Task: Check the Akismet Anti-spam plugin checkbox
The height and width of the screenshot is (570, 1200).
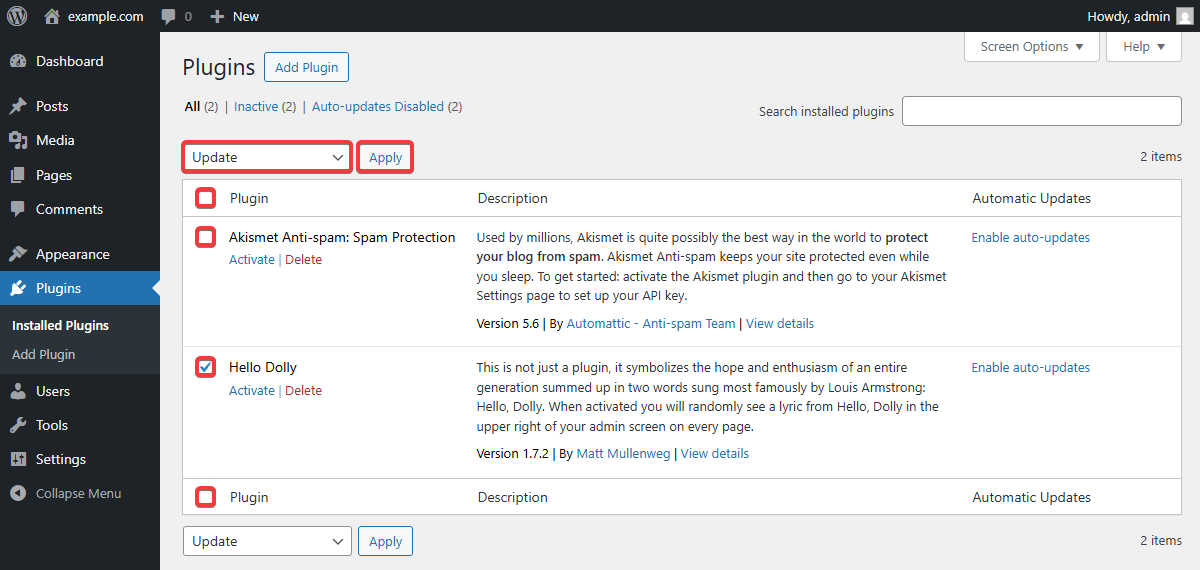Action: (x=205, y=238)
